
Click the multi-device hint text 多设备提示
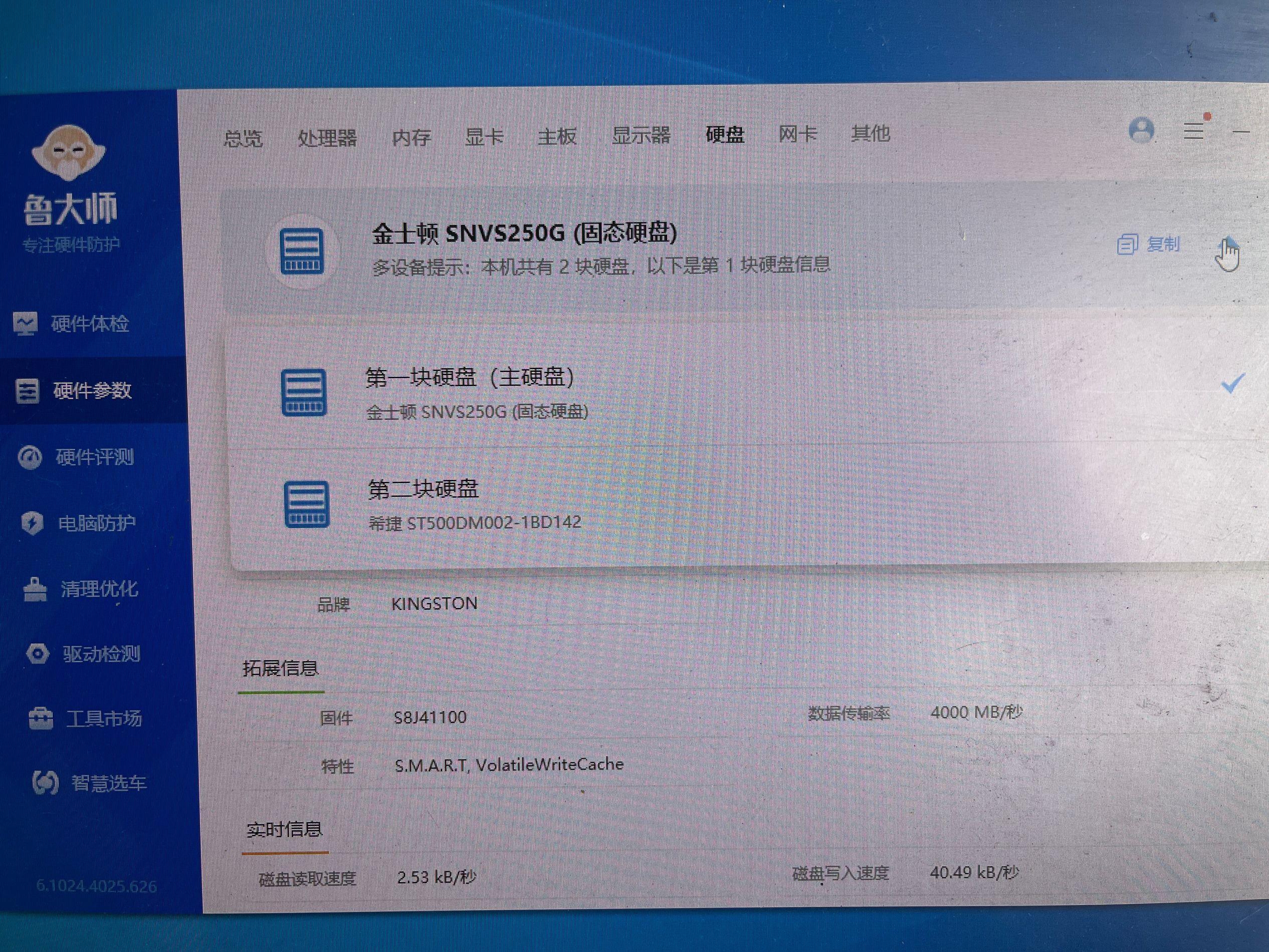tap(600, 266)
